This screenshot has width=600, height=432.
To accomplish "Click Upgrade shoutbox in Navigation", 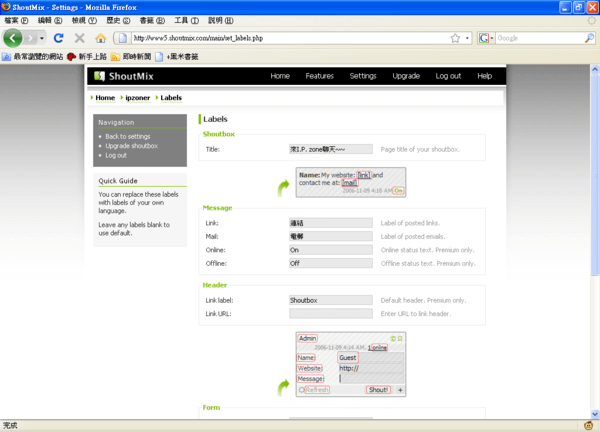I will [x=132, y=146].
